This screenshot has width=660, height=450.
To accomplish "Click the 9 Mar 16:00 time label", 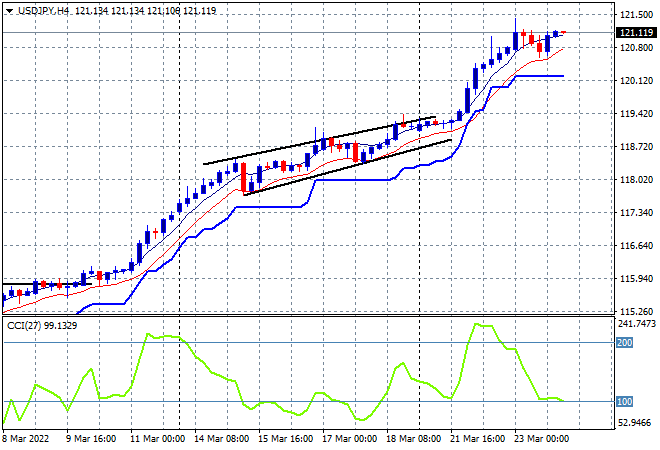I will [x=91, y=439].
